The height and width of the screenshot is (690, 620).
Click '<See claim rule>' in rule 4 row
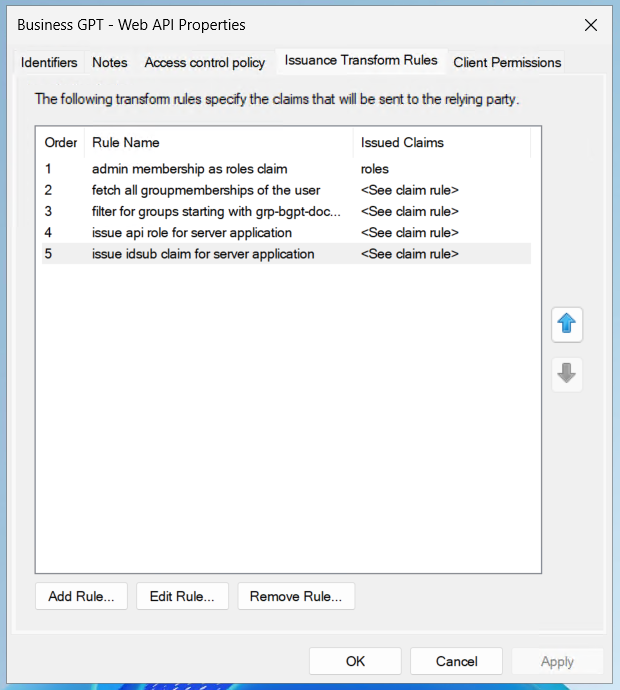pyautogui.click(x=410, y=232)
